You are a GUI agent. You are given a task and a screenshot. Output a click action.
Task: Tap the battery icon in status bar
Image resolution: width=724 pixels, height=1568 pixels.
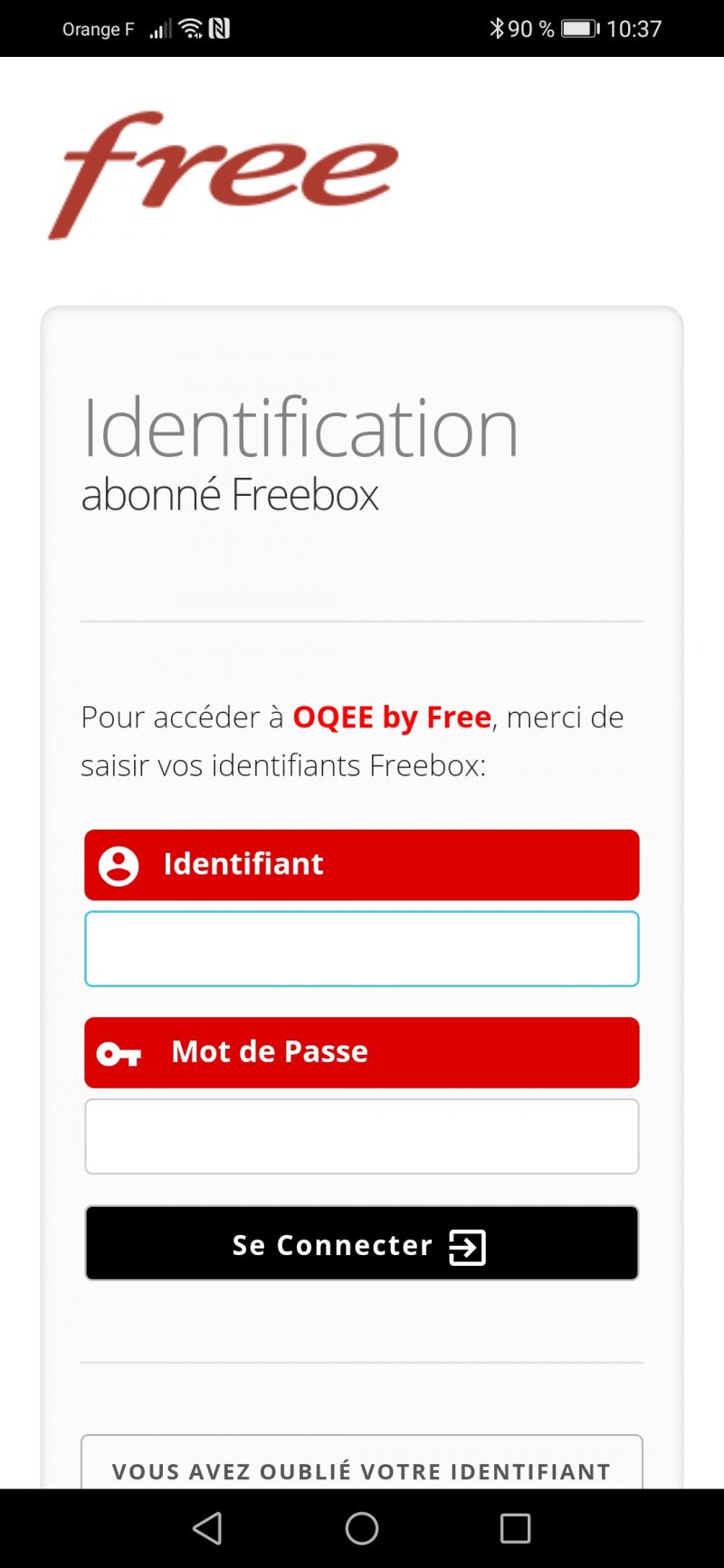point(580,29)
